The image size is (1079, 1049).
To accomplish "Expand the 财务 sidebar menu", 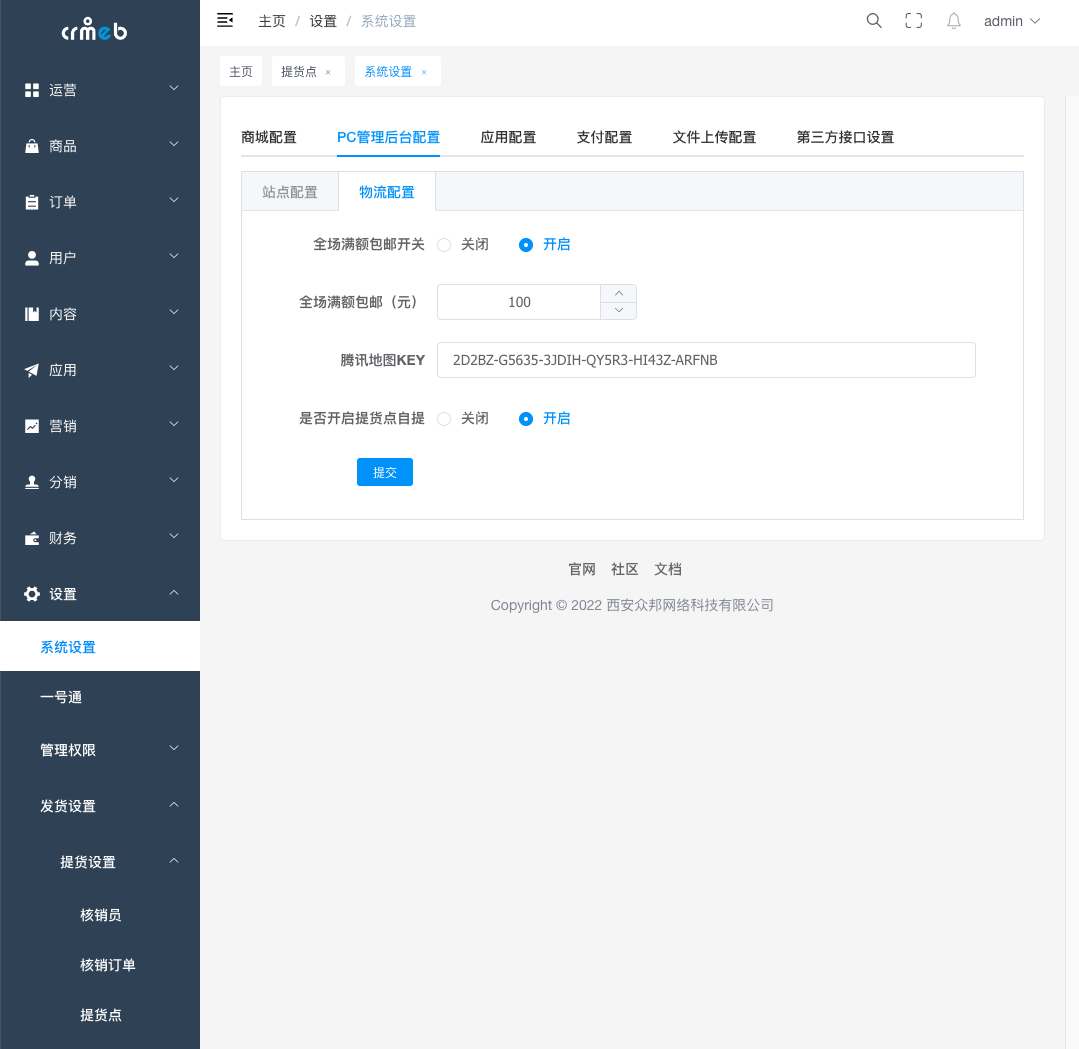I will click(x=174, y=536).
